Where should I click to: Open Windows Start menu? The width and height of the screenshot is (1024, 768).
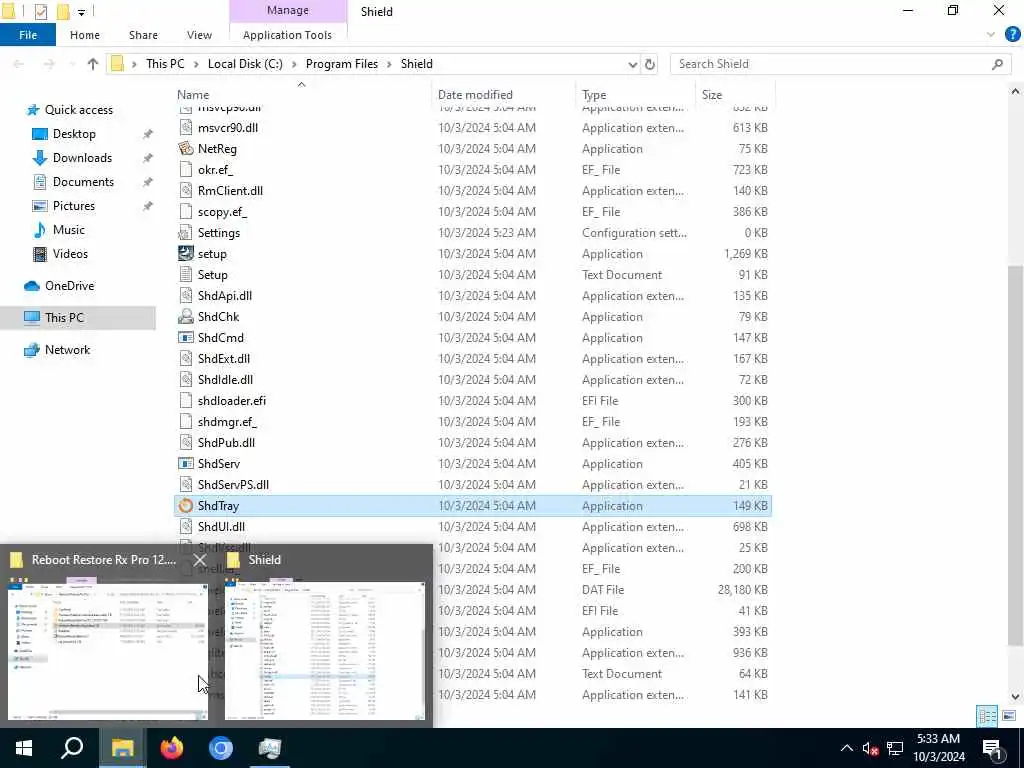pyautogui.click(x=24, y=748)
